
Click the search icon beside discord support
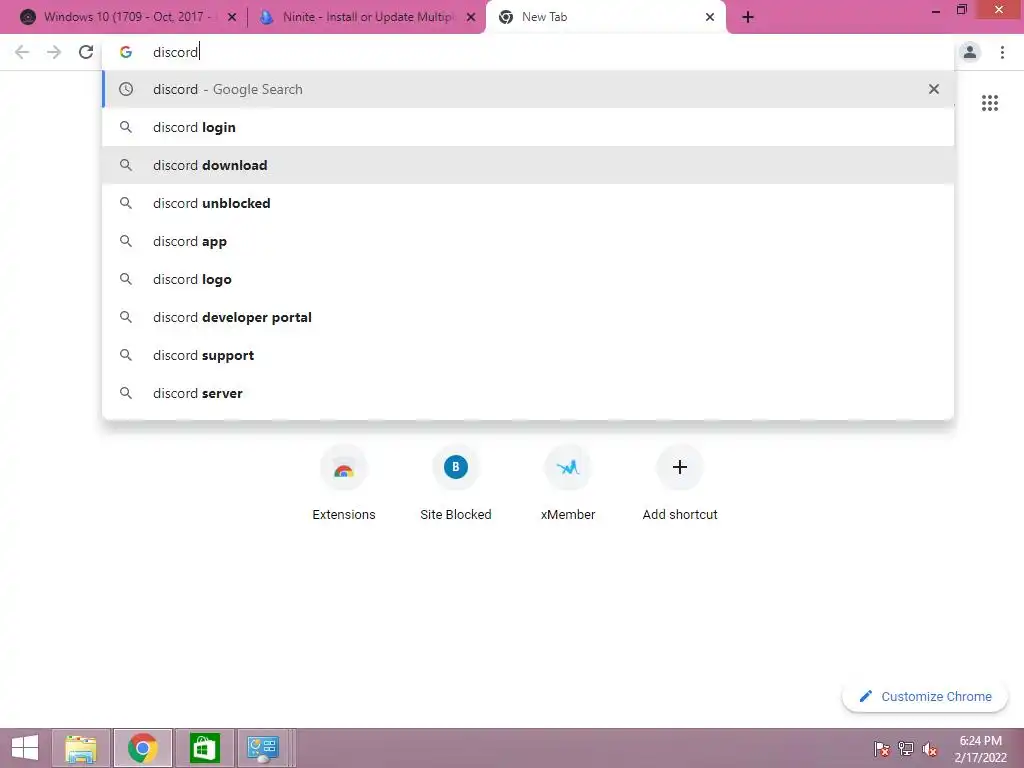coord(126,355)
